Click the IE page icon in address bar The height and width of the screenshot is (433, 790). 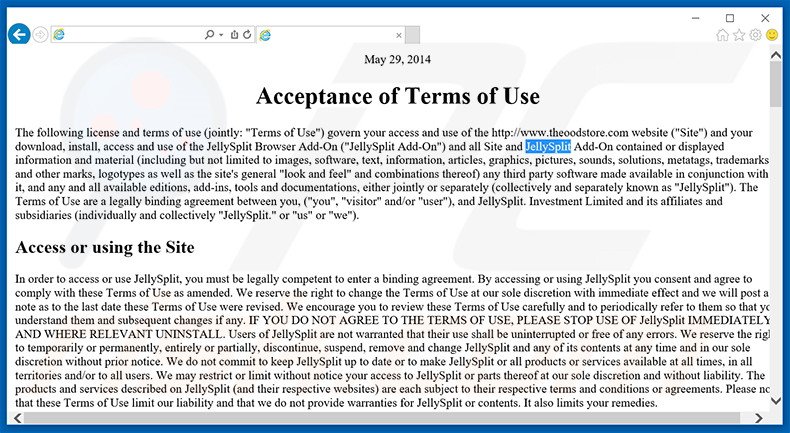(x=59, y=35)
